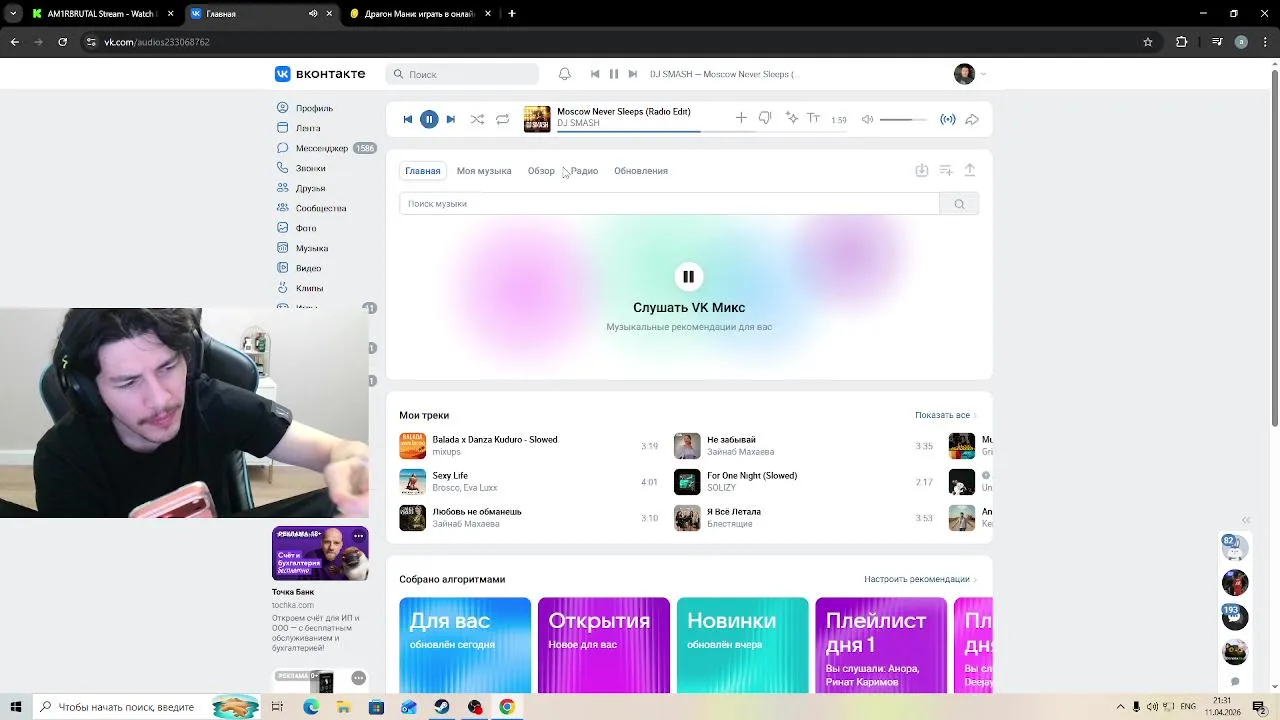The width and height of the screenshot is (1280, 720).
Task: Open the Обзор tab
Action: (x=541, y=171)
